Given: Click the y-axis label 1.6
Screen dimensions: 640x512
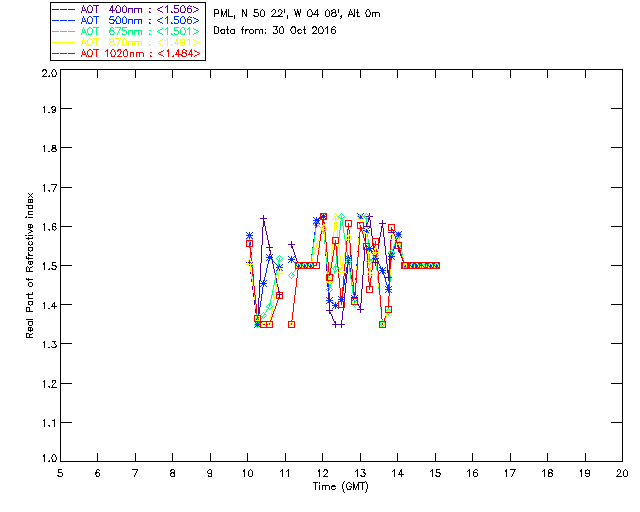Looking at the screenshot, I should (x=49, y=227).
